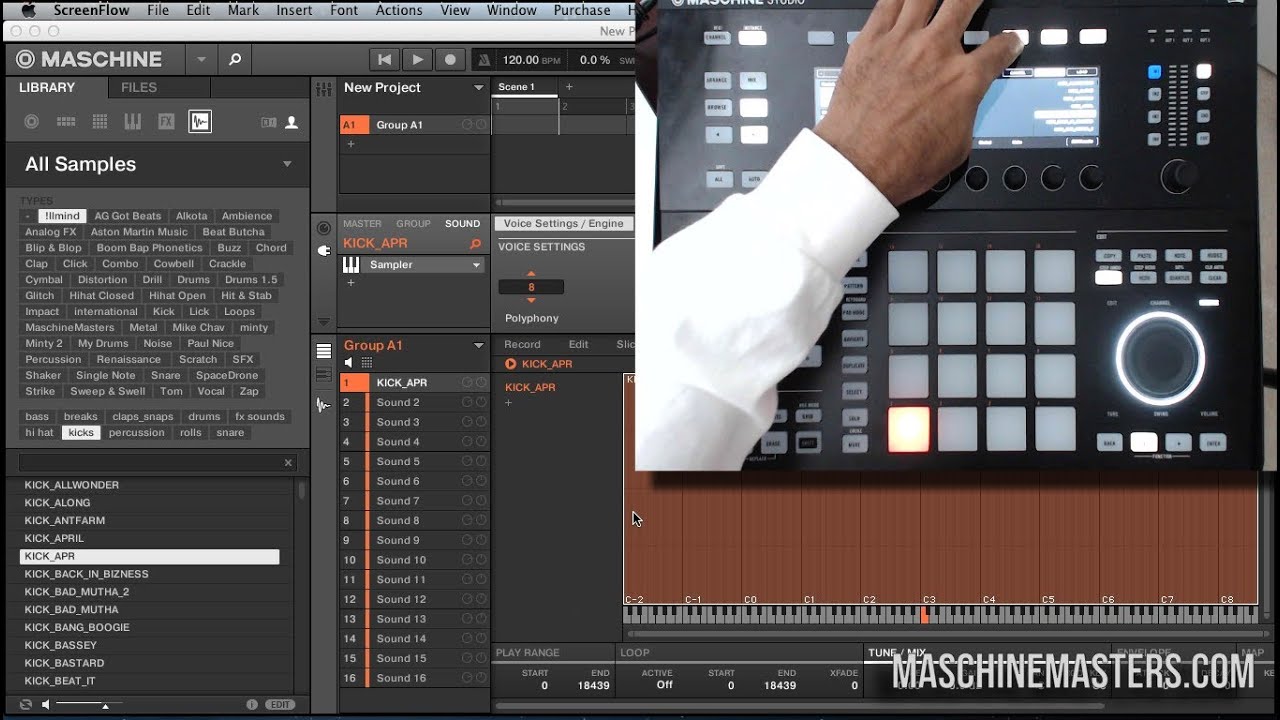This screenshot has width=1280, height=720.
Task: Switch to factory content library icon
Action: (x=268, y=122)
